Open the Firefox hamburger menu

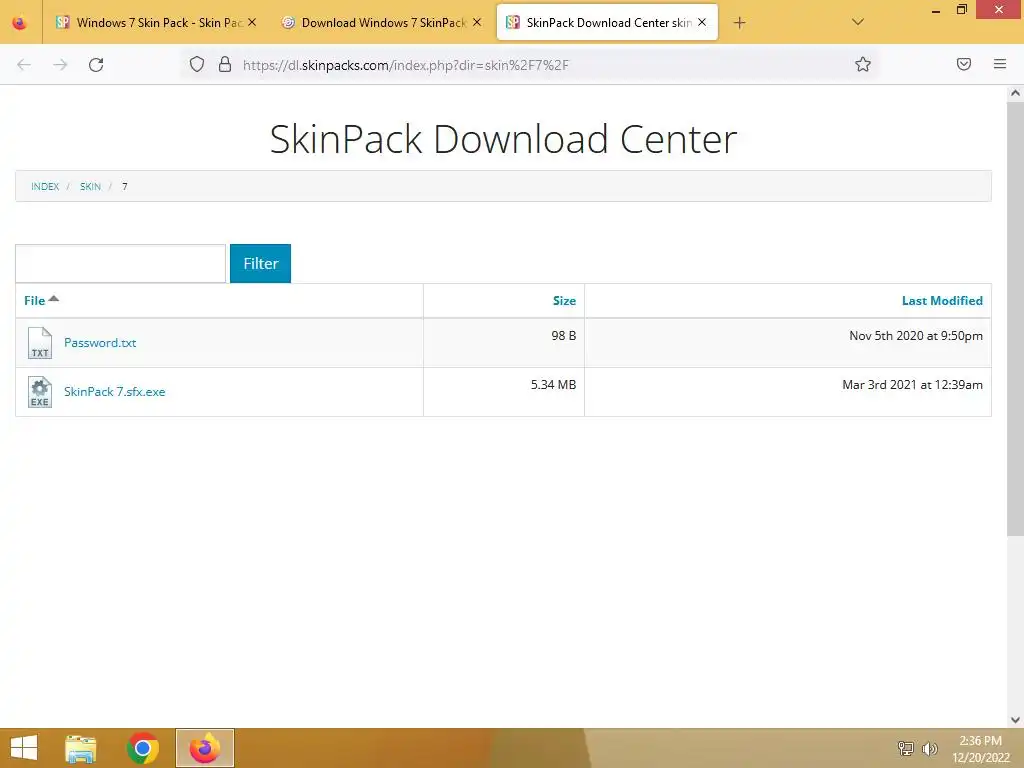1000,64
